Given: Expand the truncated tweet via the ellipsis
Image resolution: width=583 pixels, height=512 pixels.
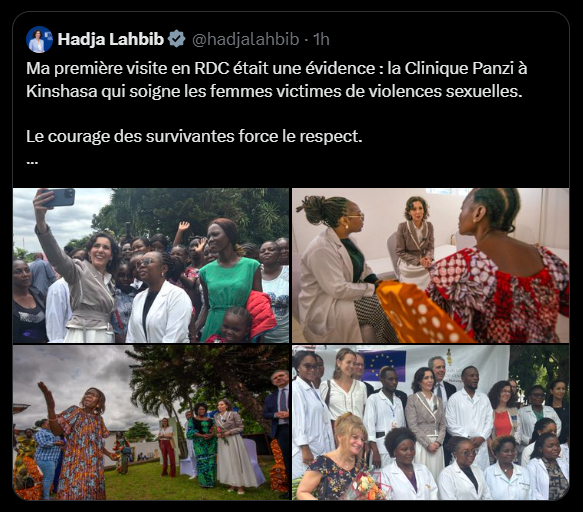Looking at the screenshot, I should point(32,162).
